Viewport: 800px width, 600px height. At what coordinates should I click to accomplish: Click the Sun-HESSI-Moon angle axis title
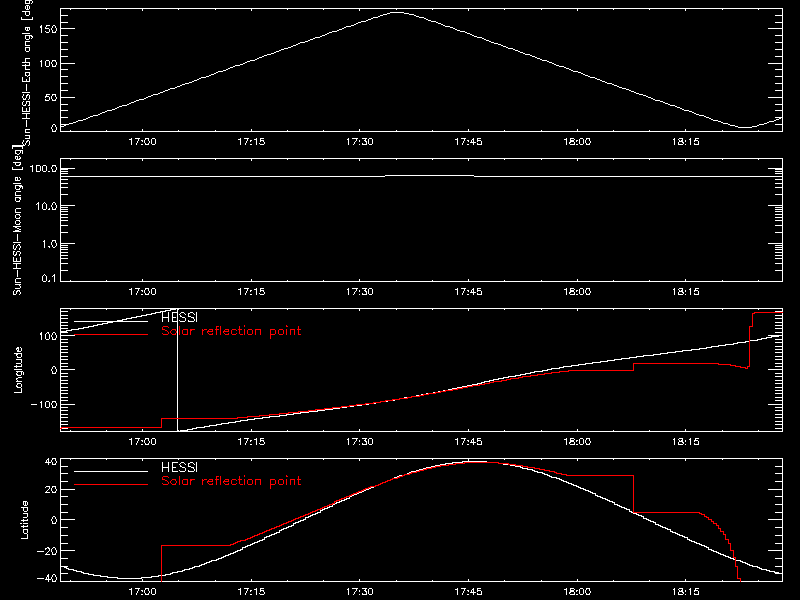tap(17, 221)
